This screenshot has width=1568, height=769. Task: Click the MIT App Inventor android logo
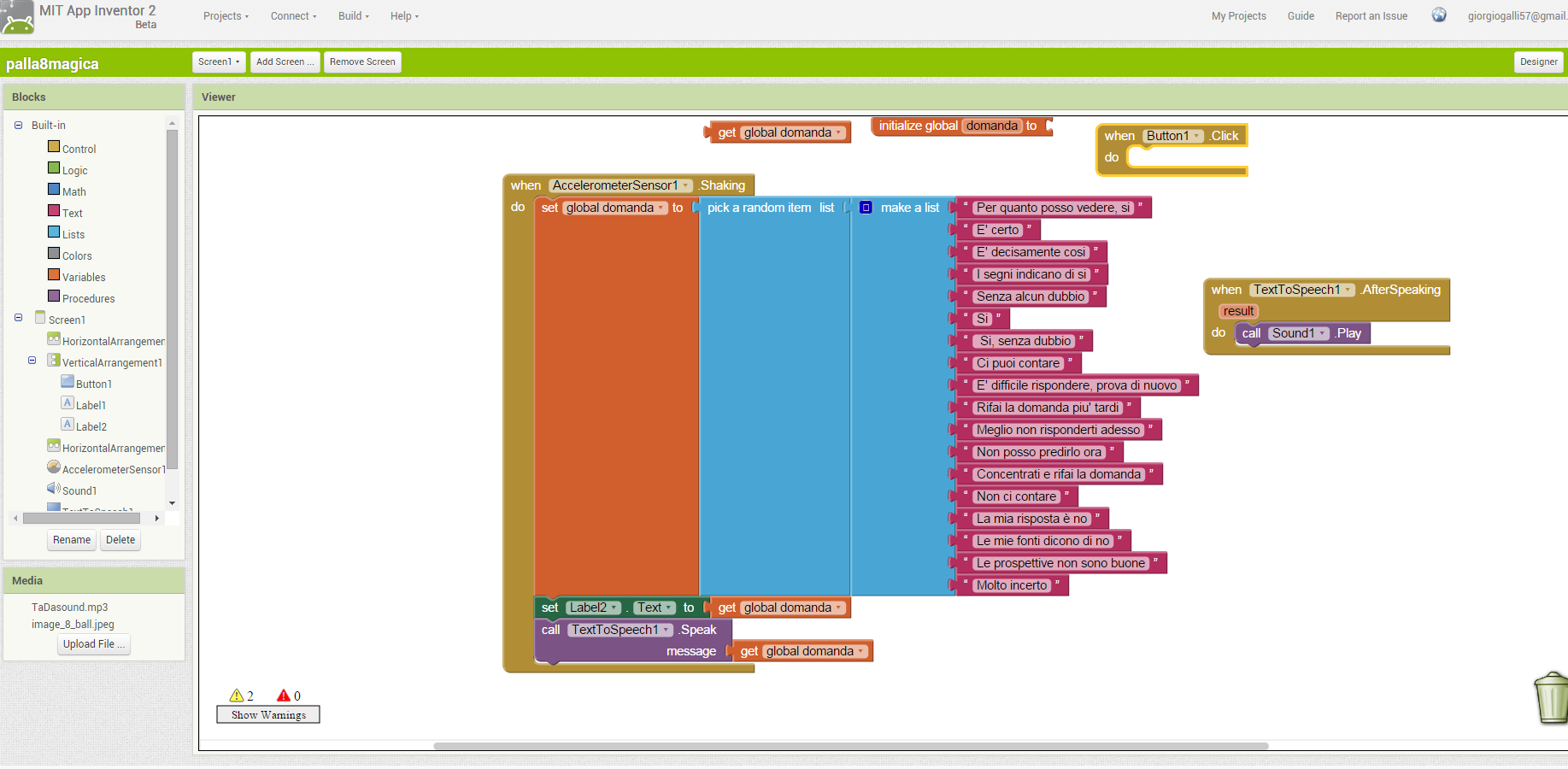[x=17, y=17]
